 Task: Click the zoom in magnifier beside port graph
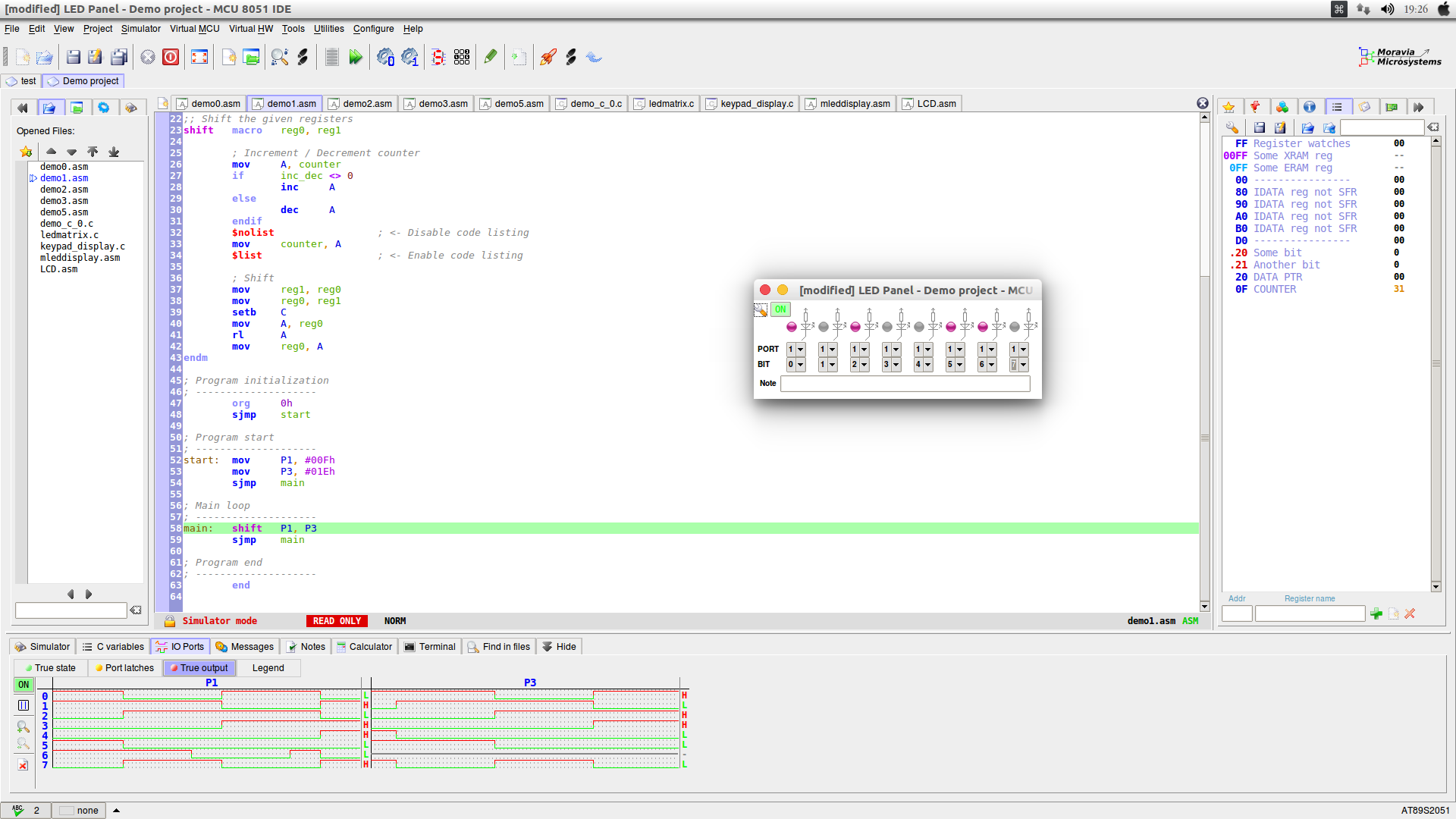(24, 726)
